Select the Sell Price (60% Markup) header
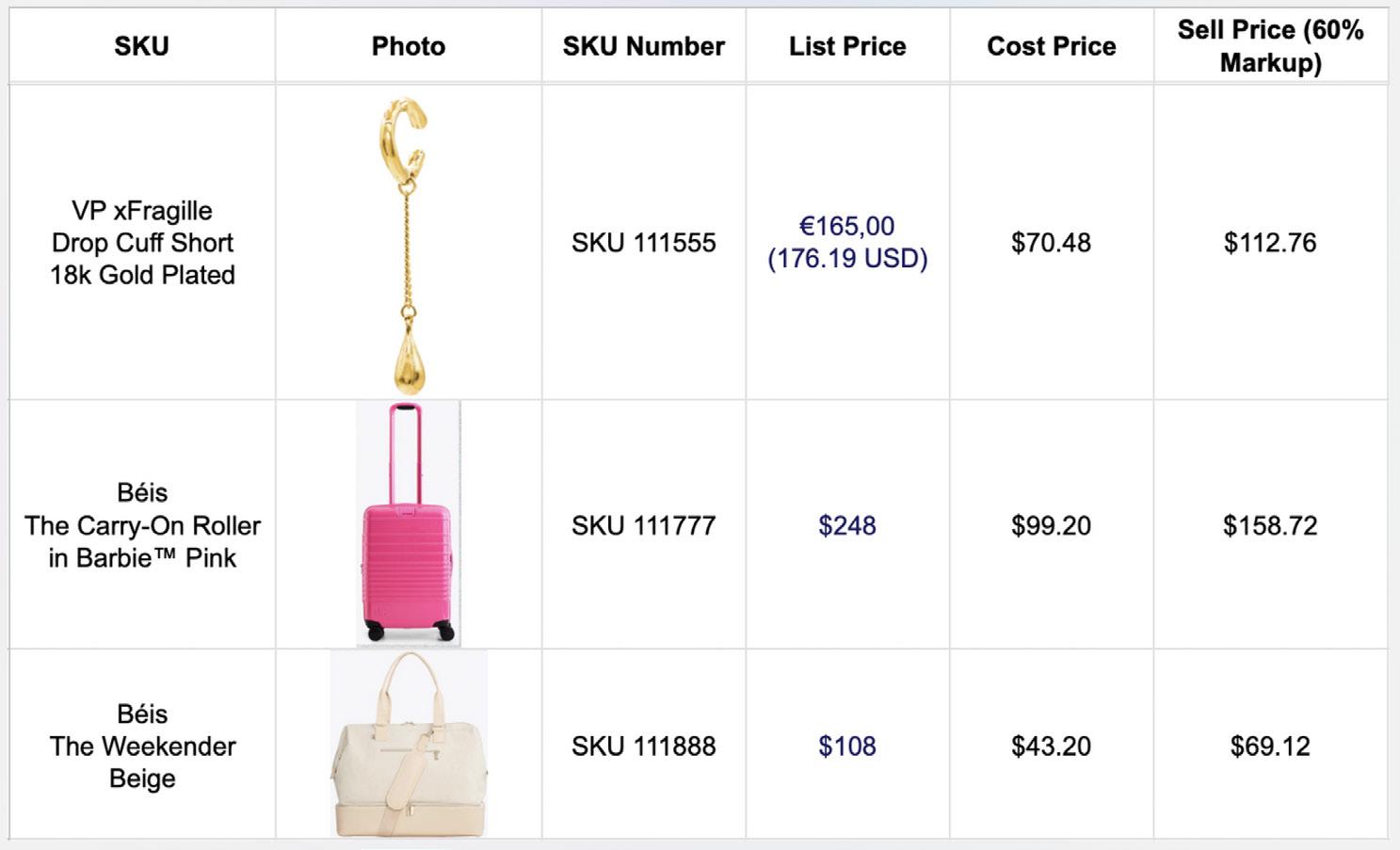The image size is (1400, 850). point(1271,46)
